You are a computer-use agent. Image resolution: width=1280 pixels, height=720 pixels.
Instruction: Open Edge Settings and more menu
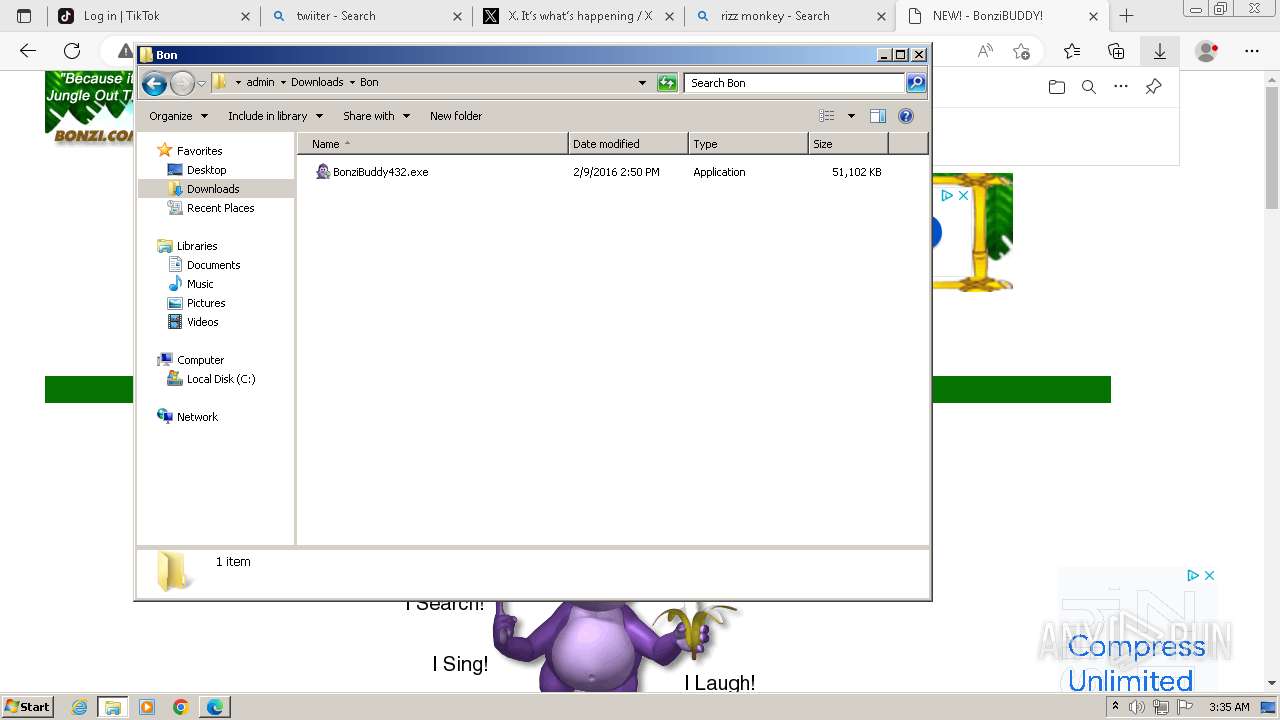(x=1252, y=51)
